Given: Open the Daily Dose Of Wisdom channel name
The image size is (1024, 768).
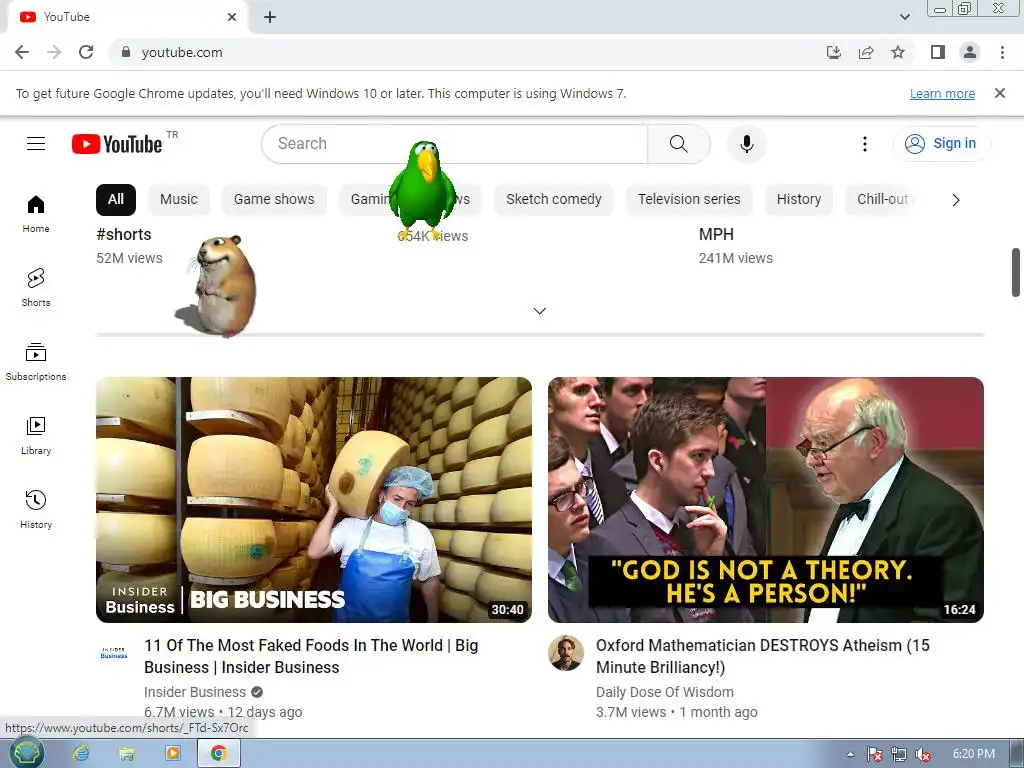Looking at the screenshot, I should pyautogui.click(x=665, y=692).
